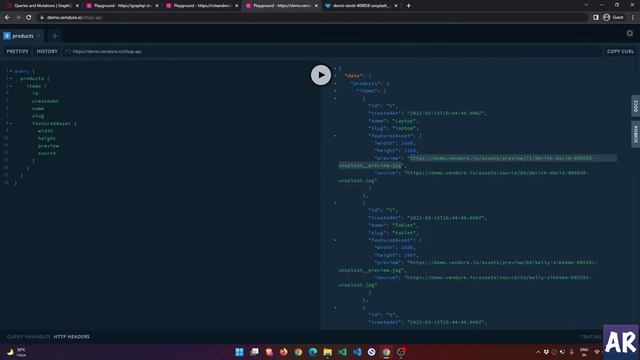Go back in browser history
Viewport: 640px width, 360px height.
(x=7, y=18)
